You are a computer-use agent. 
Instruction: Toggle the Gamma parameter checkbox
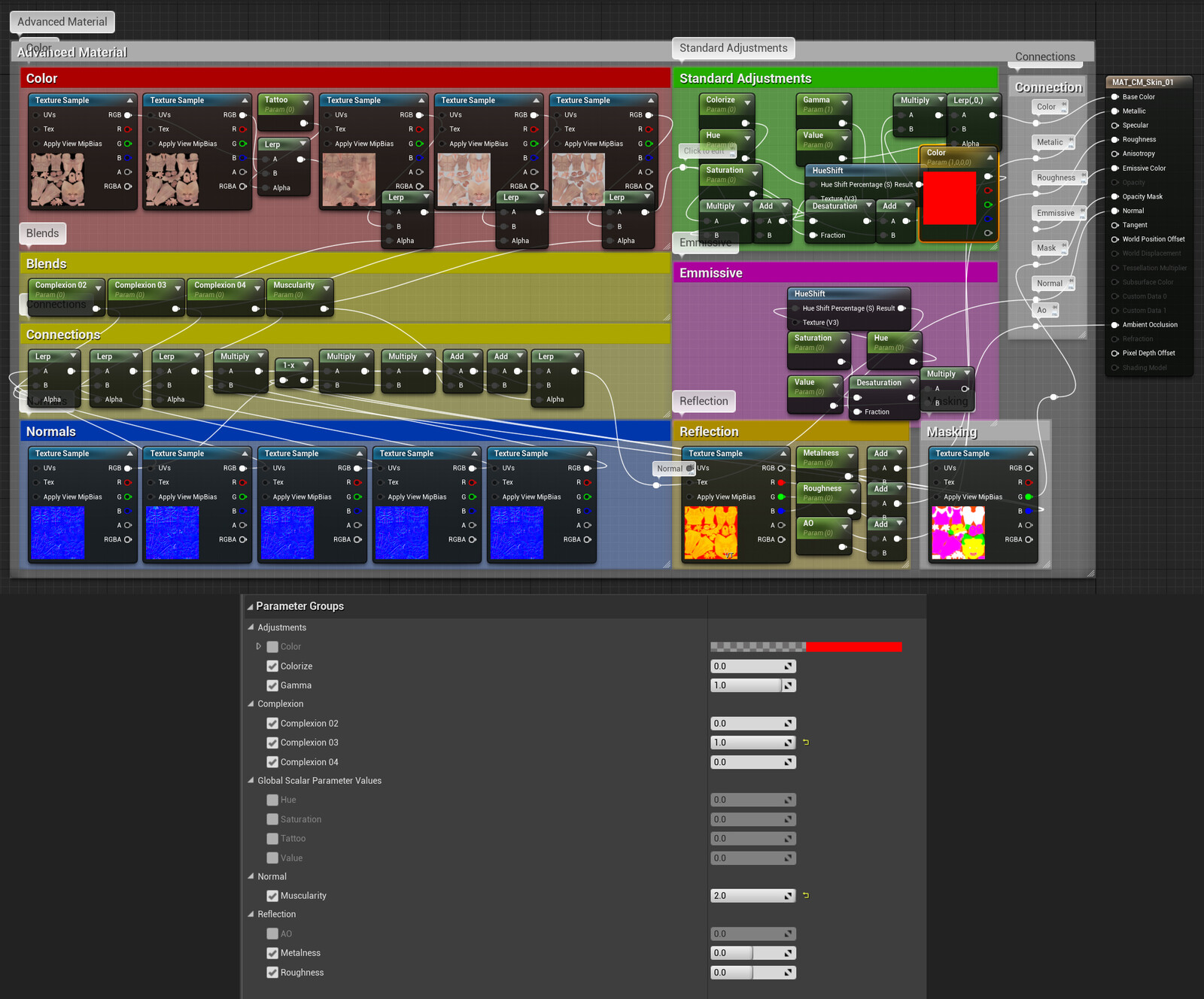point(272,685)
